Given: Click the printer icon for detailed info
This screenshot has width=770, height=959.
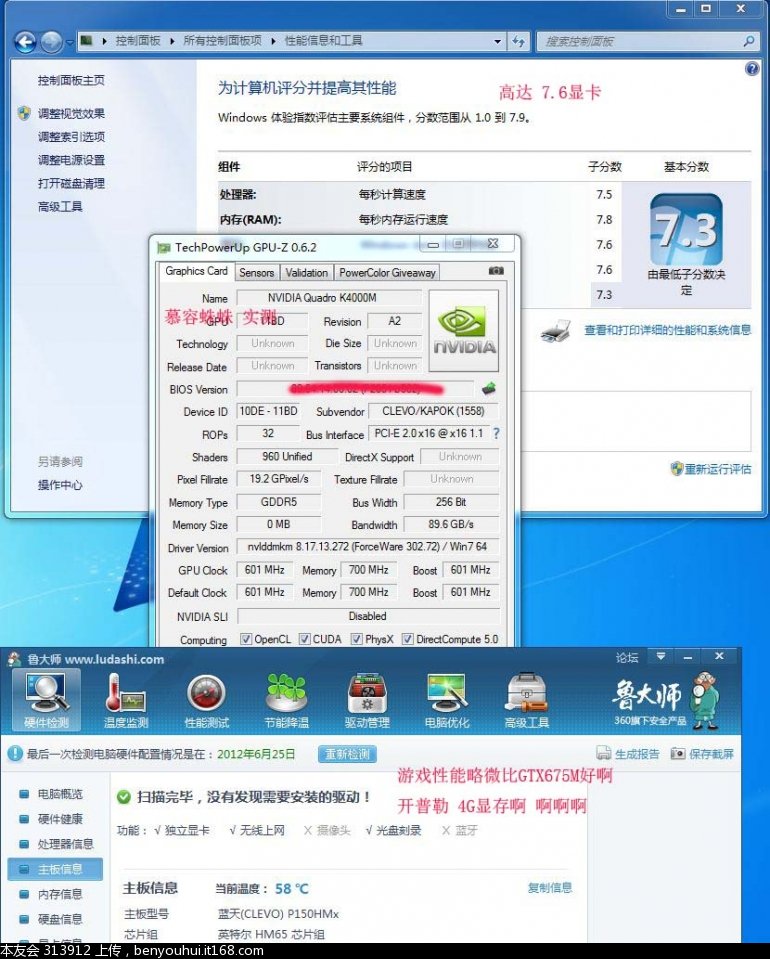Looking at the screenshot, I should pyautogui.click(x=556, y=331).
